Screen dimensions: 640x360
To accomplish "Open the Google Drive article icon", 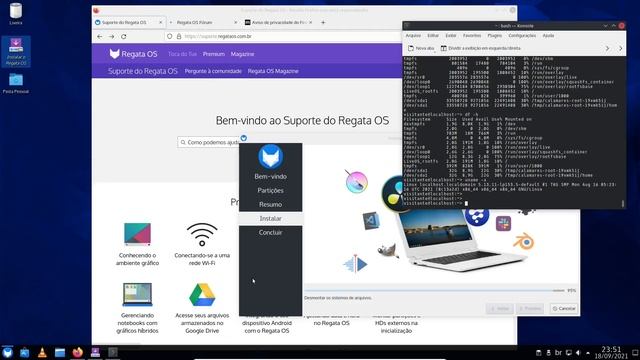I will click(x=202, y=295).
